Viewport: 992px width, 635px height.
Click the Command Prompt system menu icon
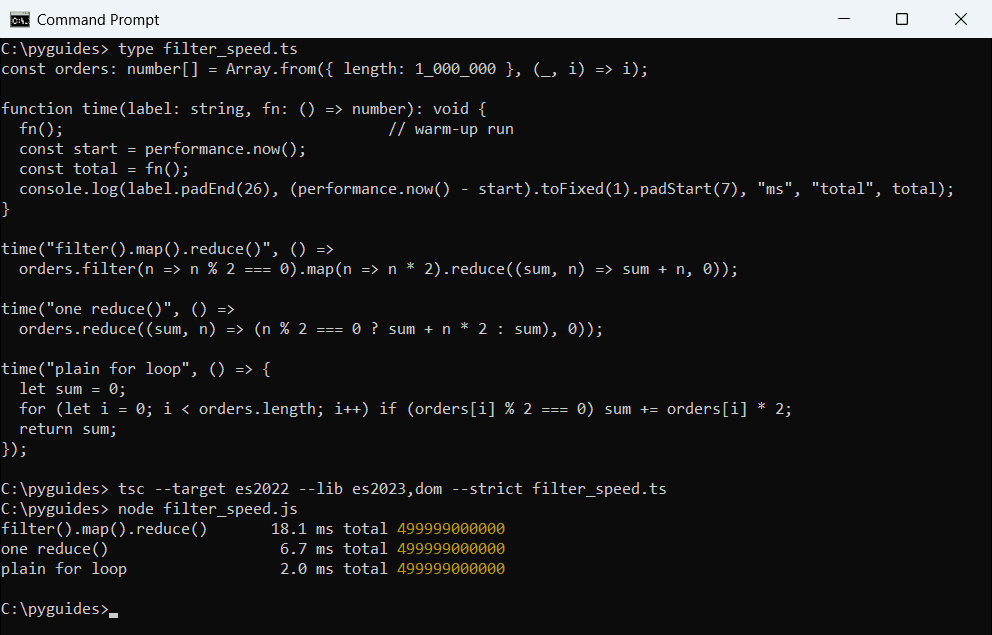click(20, 20)
